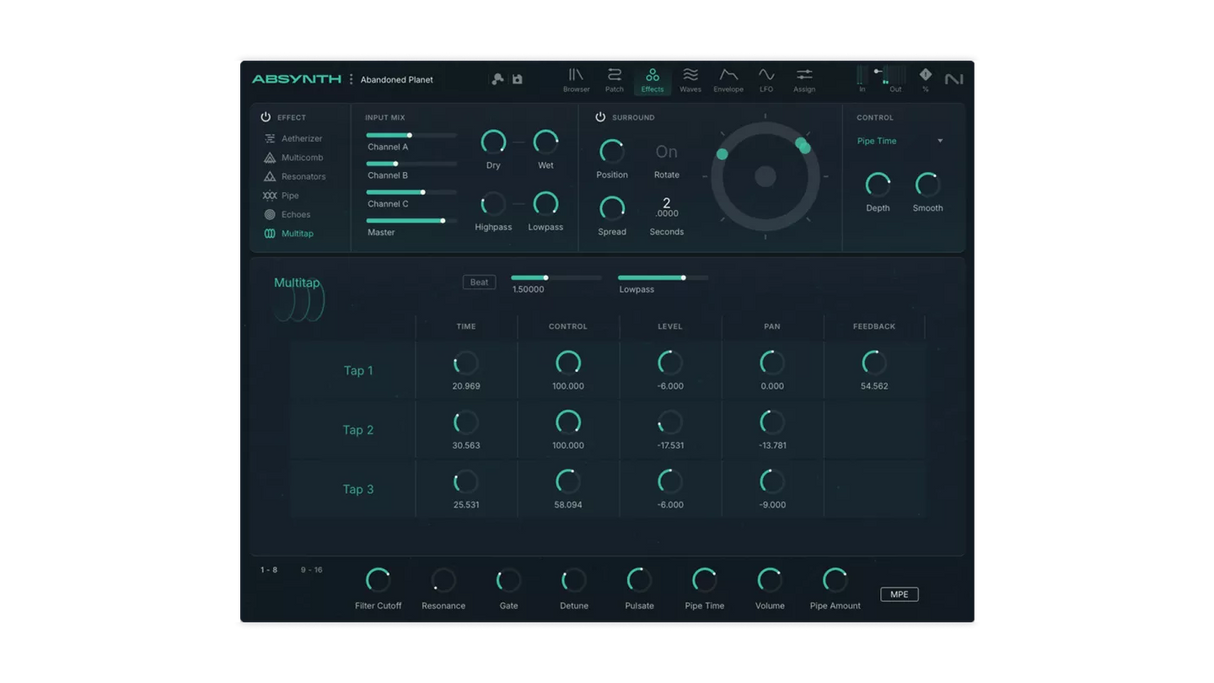Screen dimensions: 1214x683
Task: Switch to the Patch view
Action: [614, 79]
